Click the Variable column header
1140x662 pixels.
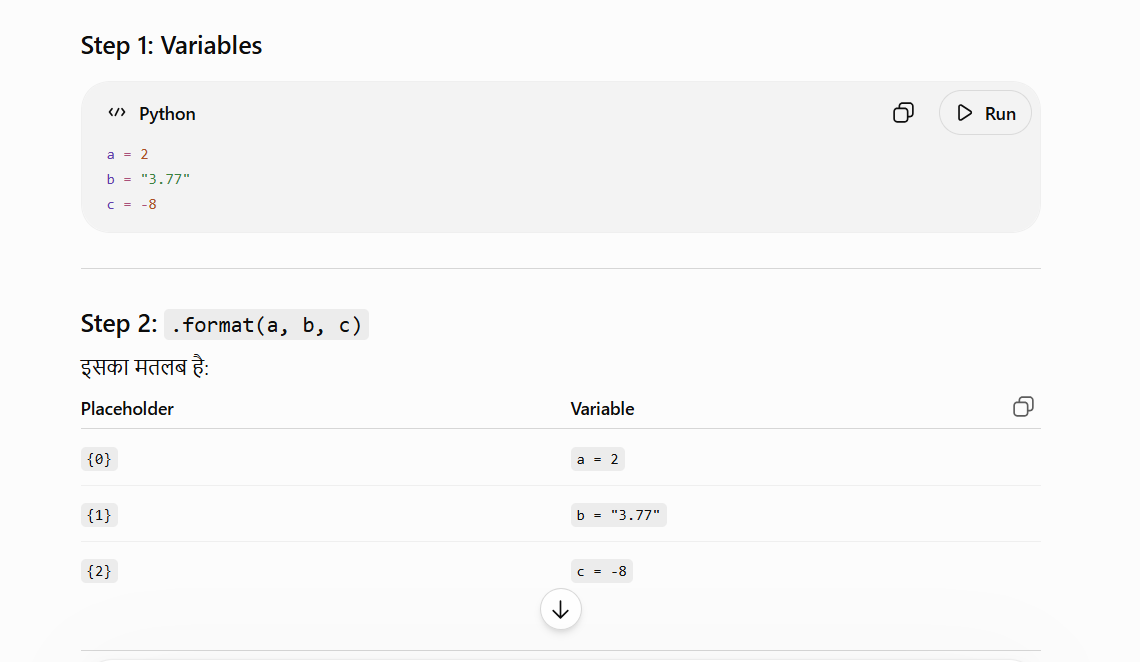pyautogui.click(x=602, y=409)
